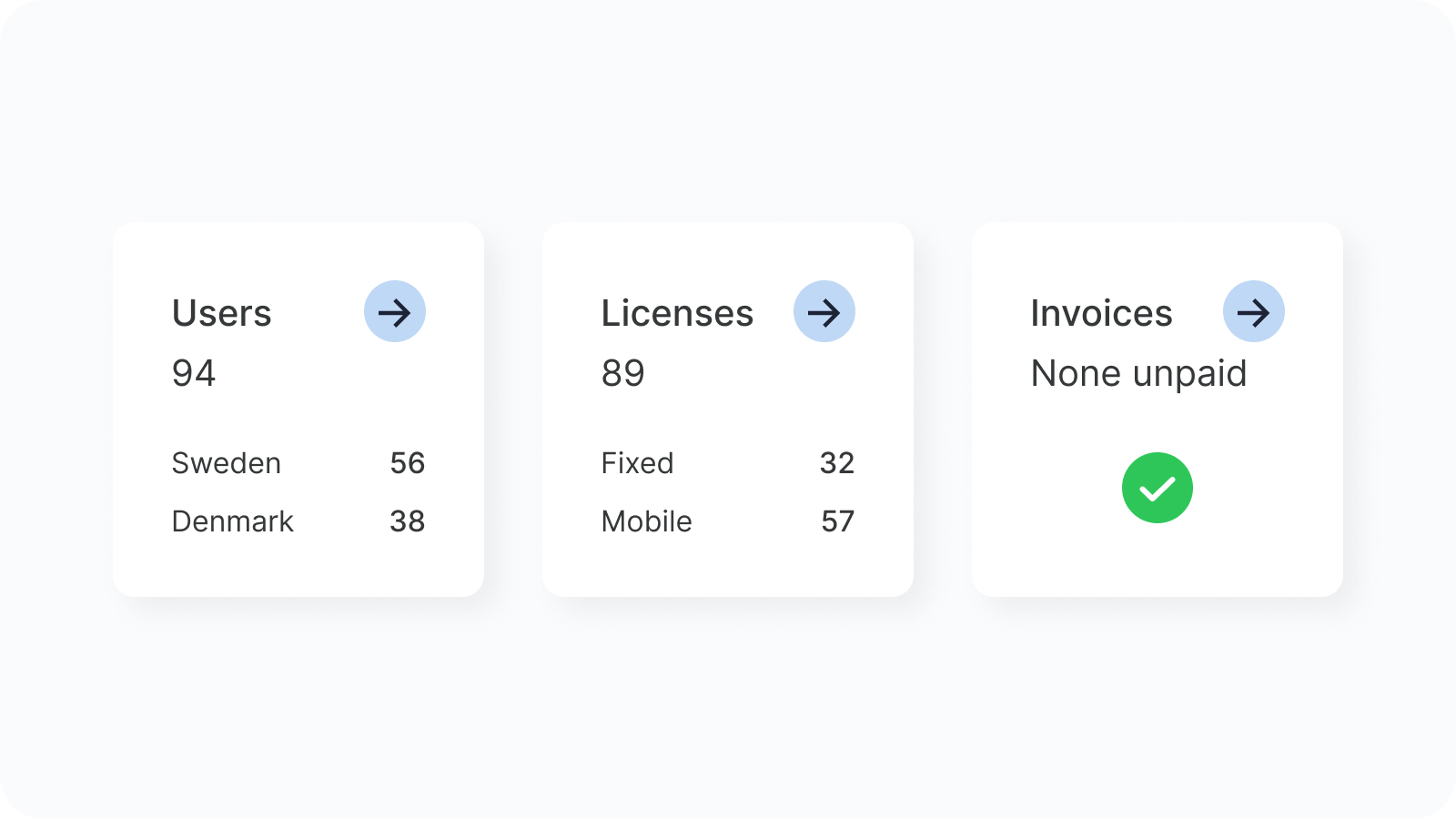The width and height of the screenshot is (1456, 819).
Task: Click the total users count 94
Action: [x=194, y=373]
